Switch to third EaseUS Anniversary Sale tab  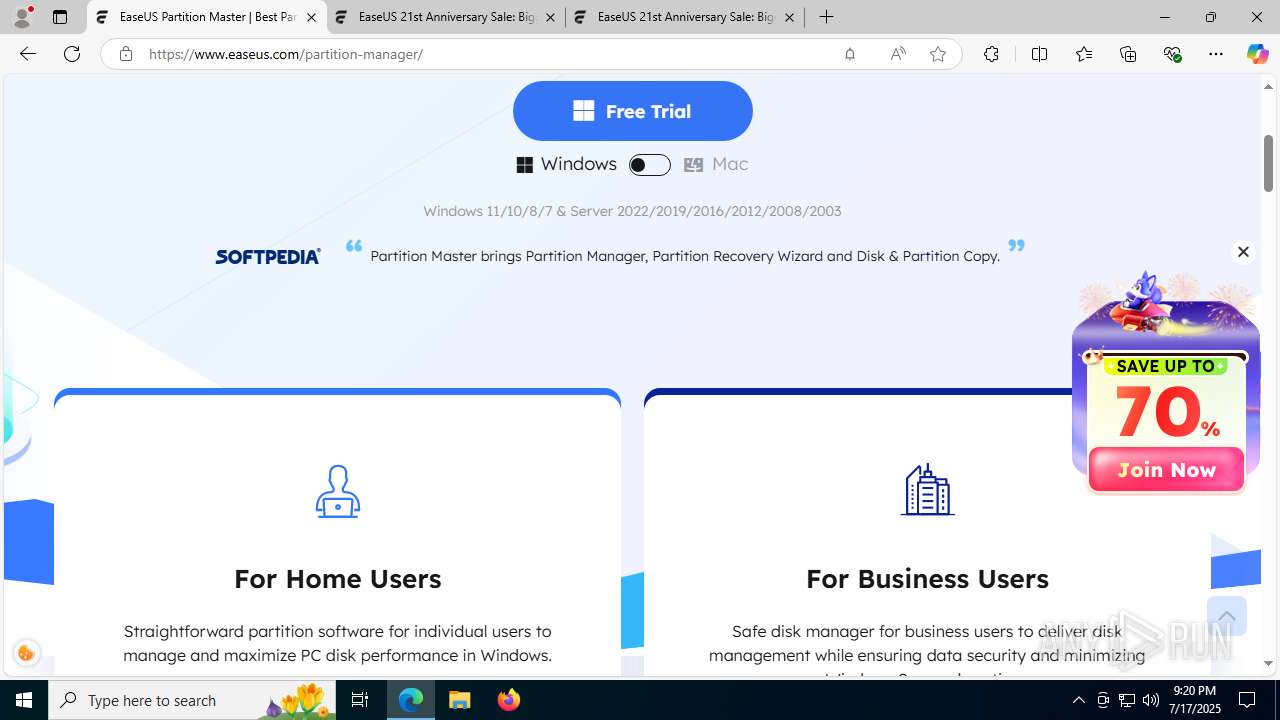(x=685, y=17)
